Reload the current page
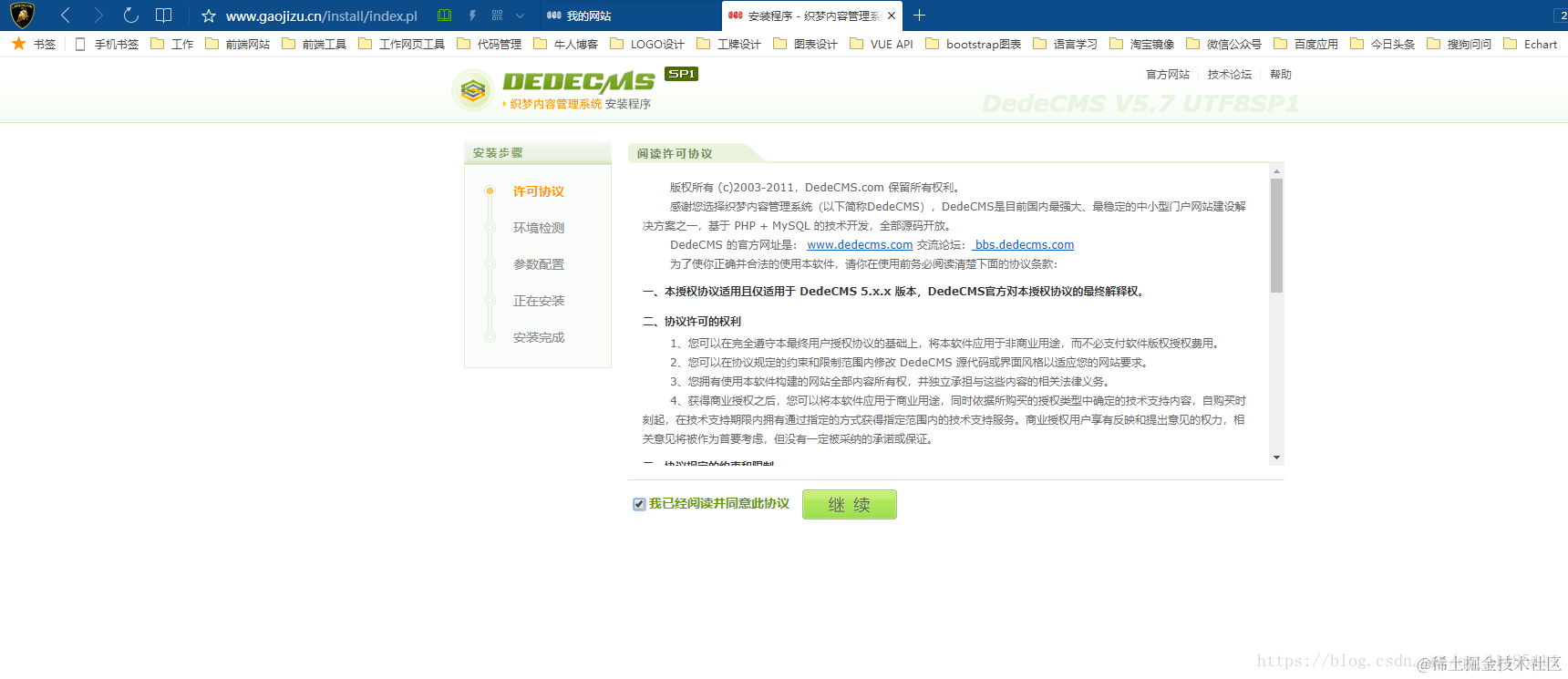The width and height of the screenshot is (1568, 679). coord(131,15)
